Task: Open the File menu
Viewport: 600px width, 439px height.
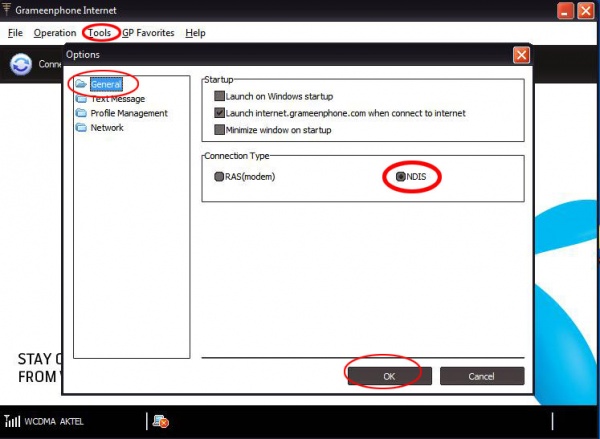Action: click(x=15, y=33)
